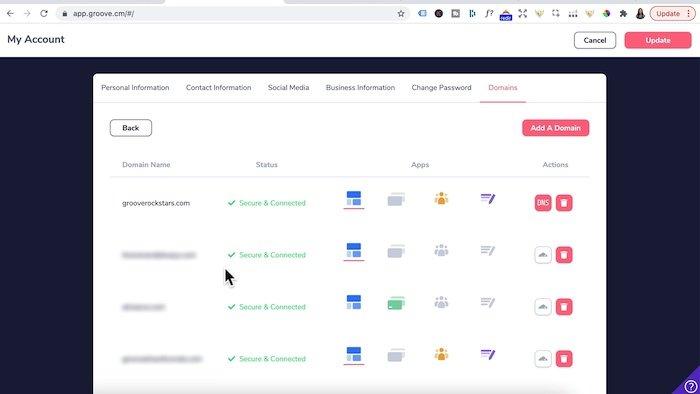This screenshot has width=700, height=394.
Task: Select the grooverockstars.com domain name
Action: tap(156, 203)
